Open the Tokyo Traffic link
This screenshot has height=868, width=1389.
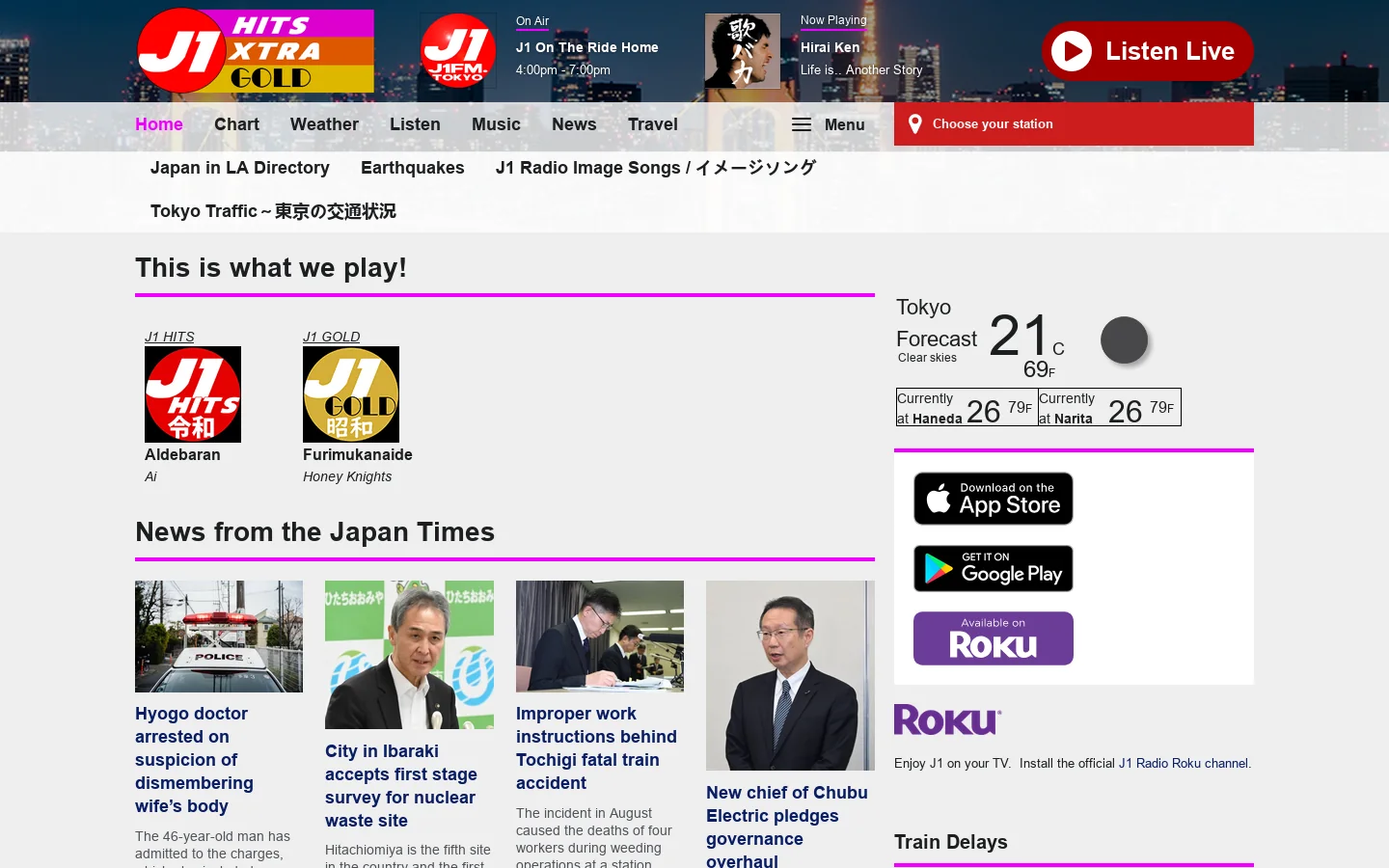[273, 211]
